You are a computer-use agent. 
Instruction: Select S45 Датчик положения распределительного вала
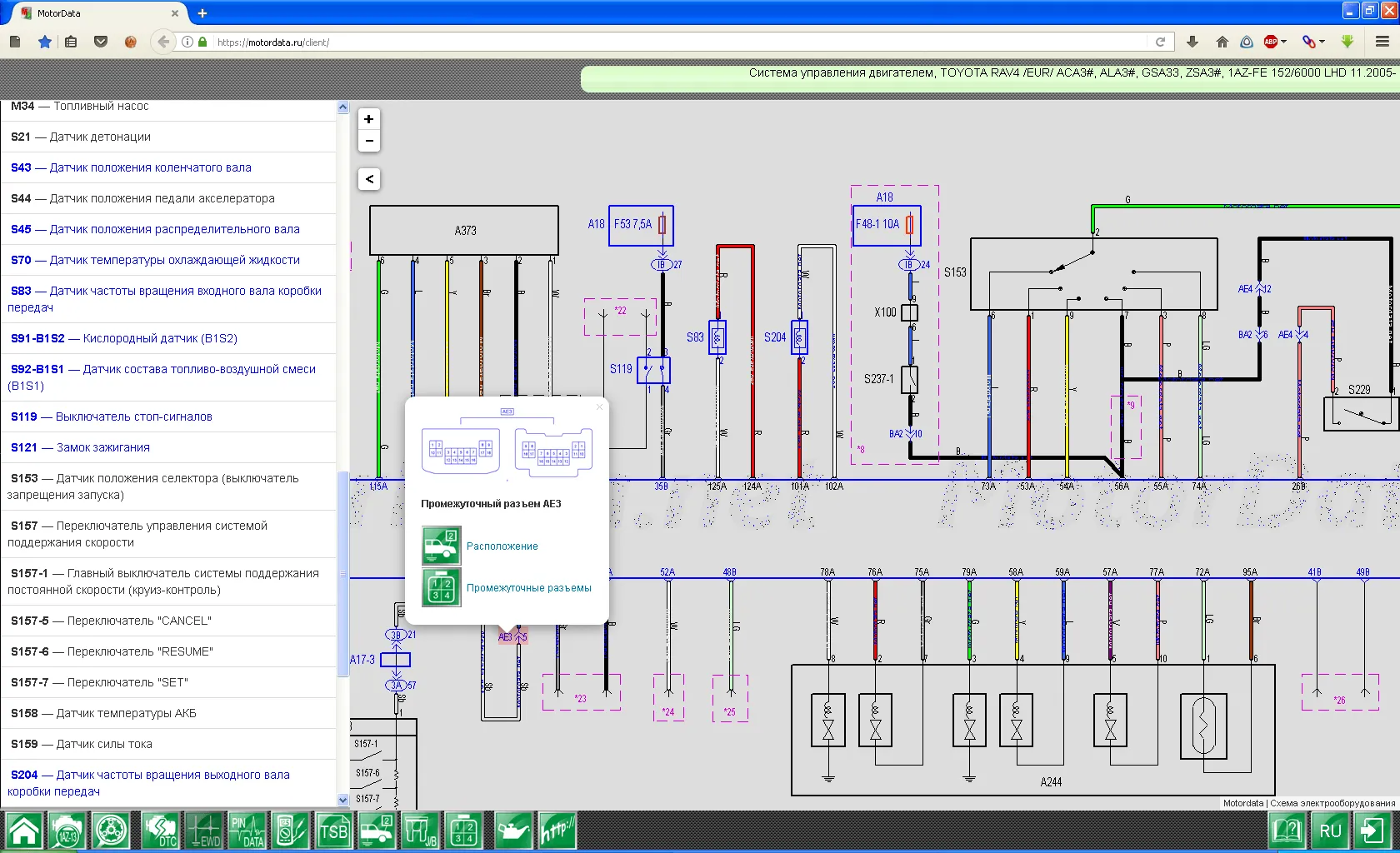coord(168,229)
